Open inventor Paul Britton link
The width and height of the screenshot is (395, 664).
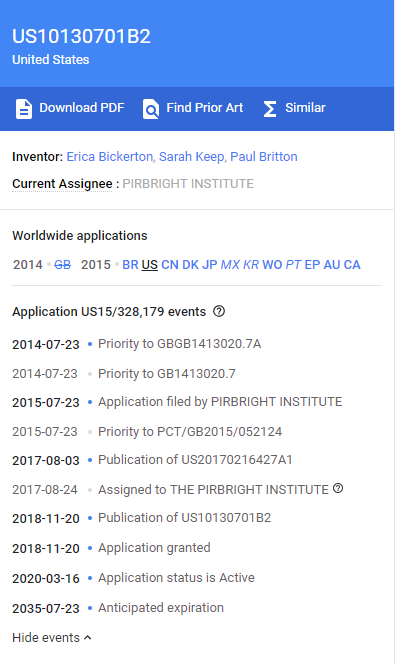(x=264, y=157)
